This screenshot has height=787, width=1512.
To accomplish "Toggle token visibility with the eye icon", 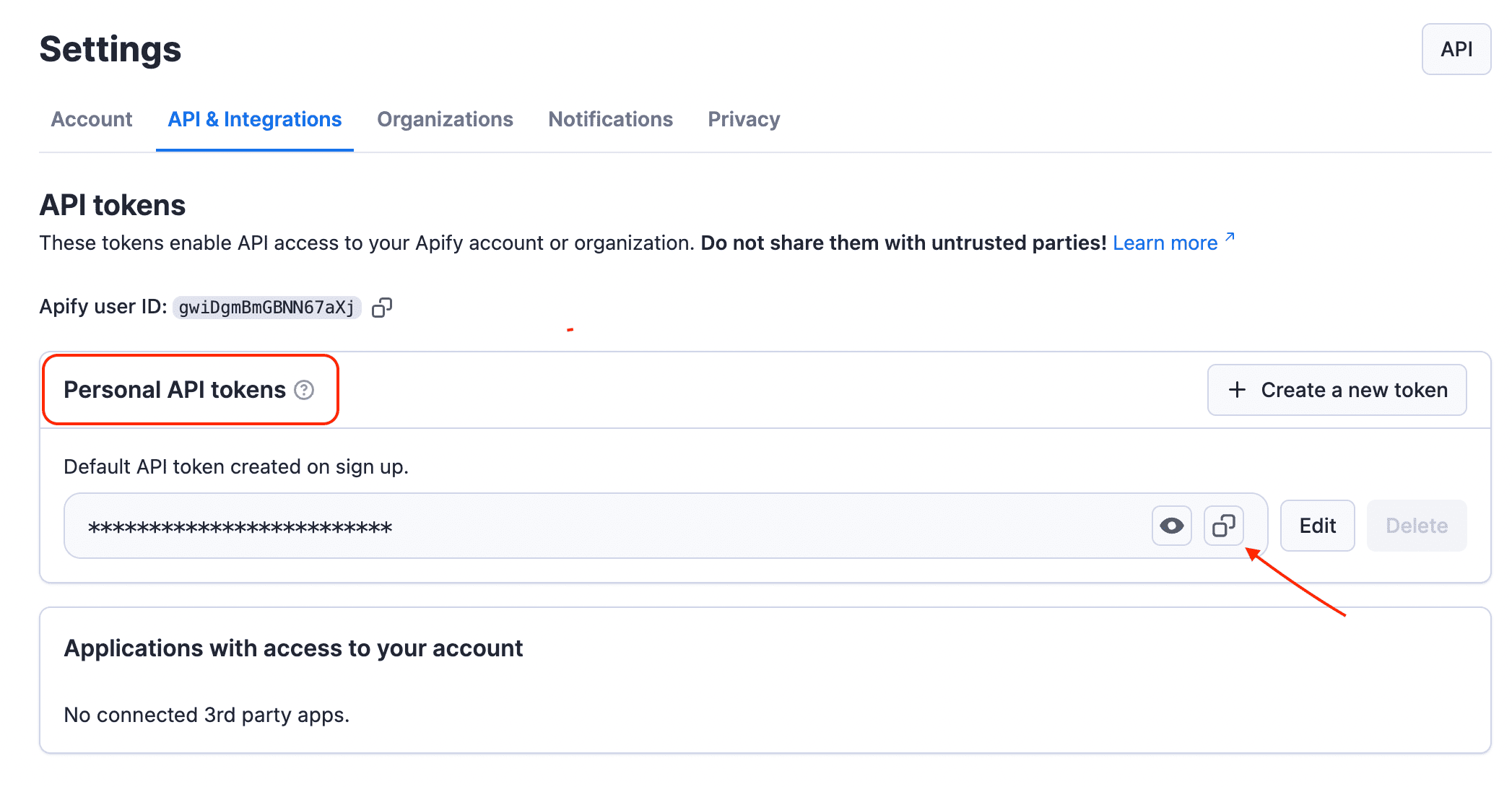I will [x=1171, y=526].
